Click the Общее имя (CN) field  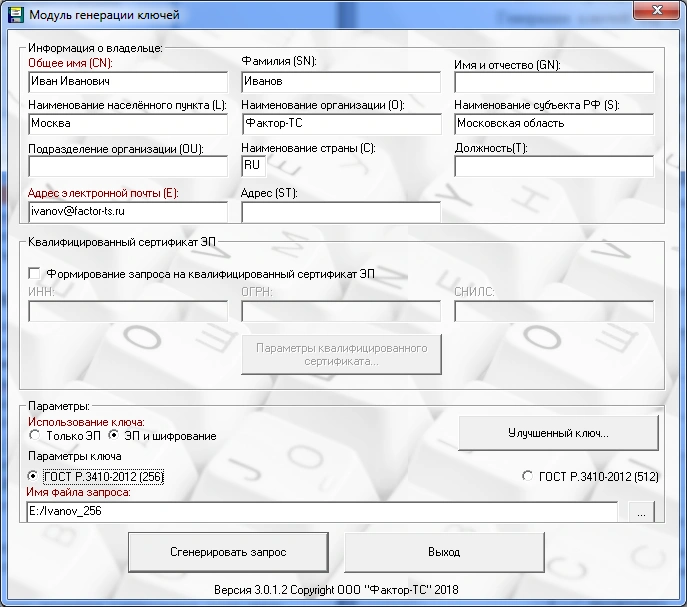(x=128, y=82)
